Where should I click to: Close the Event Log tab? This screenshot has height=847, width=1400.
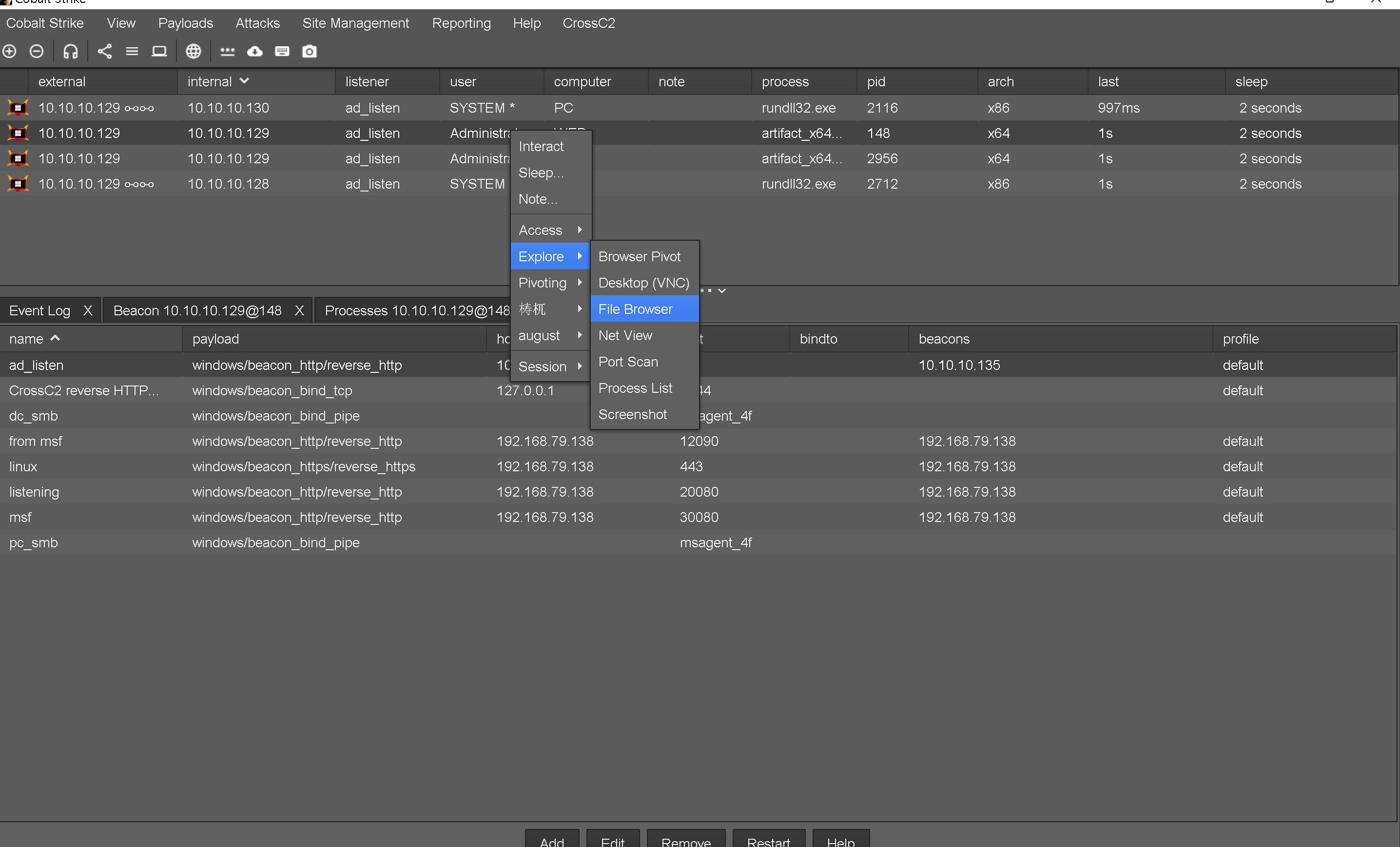[x=88, y=311]
